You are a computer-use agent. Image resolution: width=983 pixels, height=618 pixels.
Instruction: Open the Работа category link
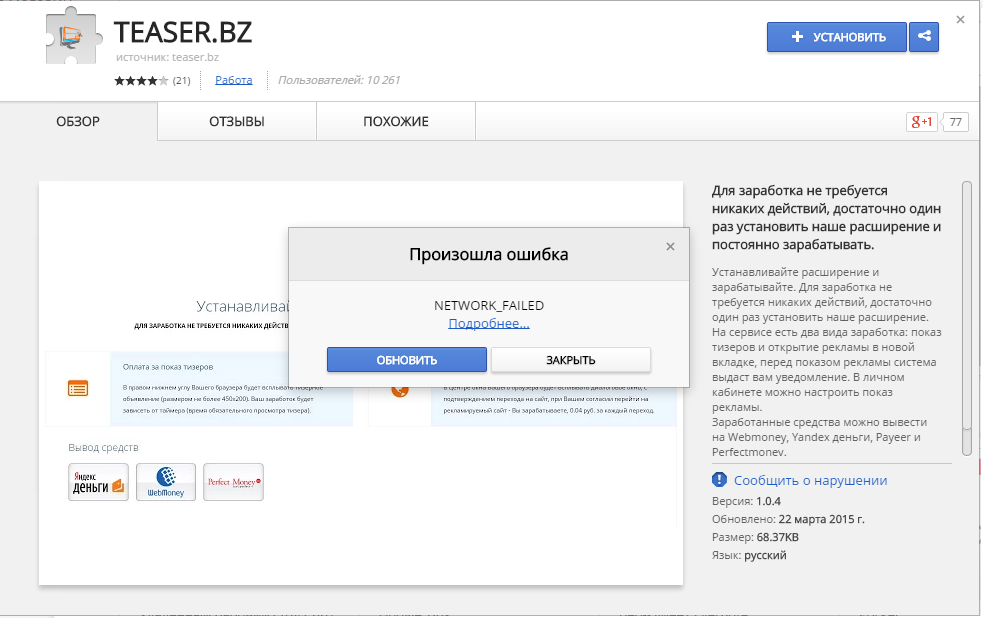point(234,80)
